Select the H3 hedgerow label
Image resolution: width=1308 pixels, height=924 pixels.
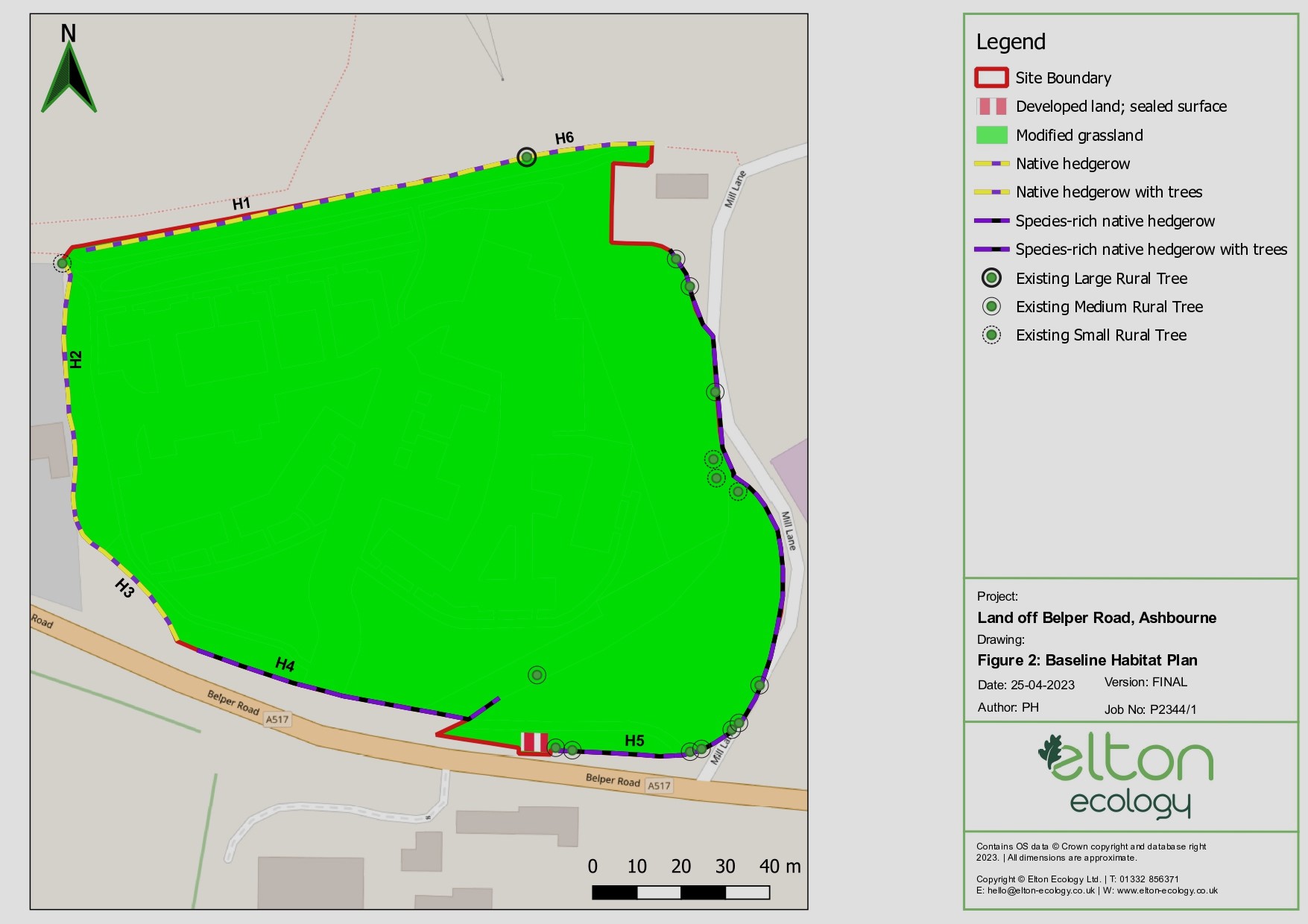coord(125,588)
